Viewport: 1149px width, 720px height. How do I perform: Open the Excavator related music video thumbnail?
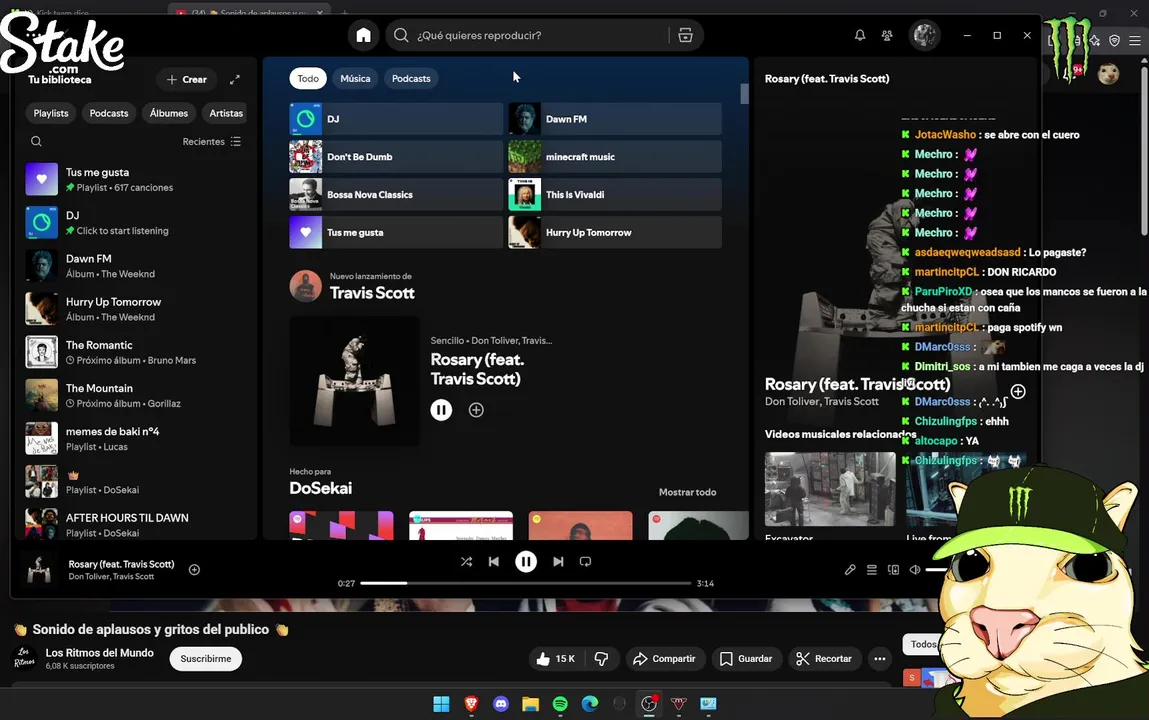830,489
